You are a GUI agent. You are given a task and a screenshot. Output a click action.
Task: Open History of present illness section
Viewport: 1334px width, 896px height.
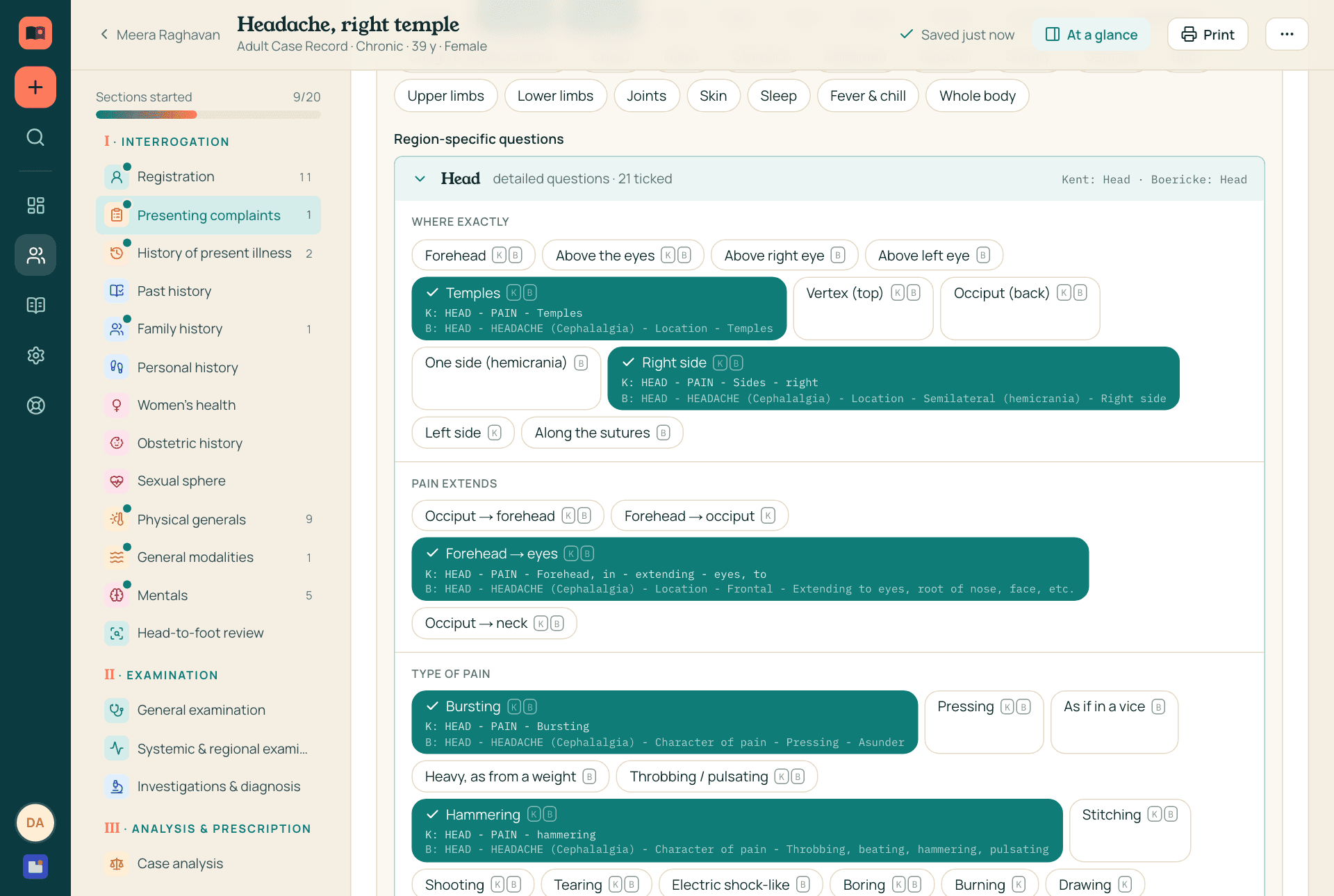click(x=208, y=253)
